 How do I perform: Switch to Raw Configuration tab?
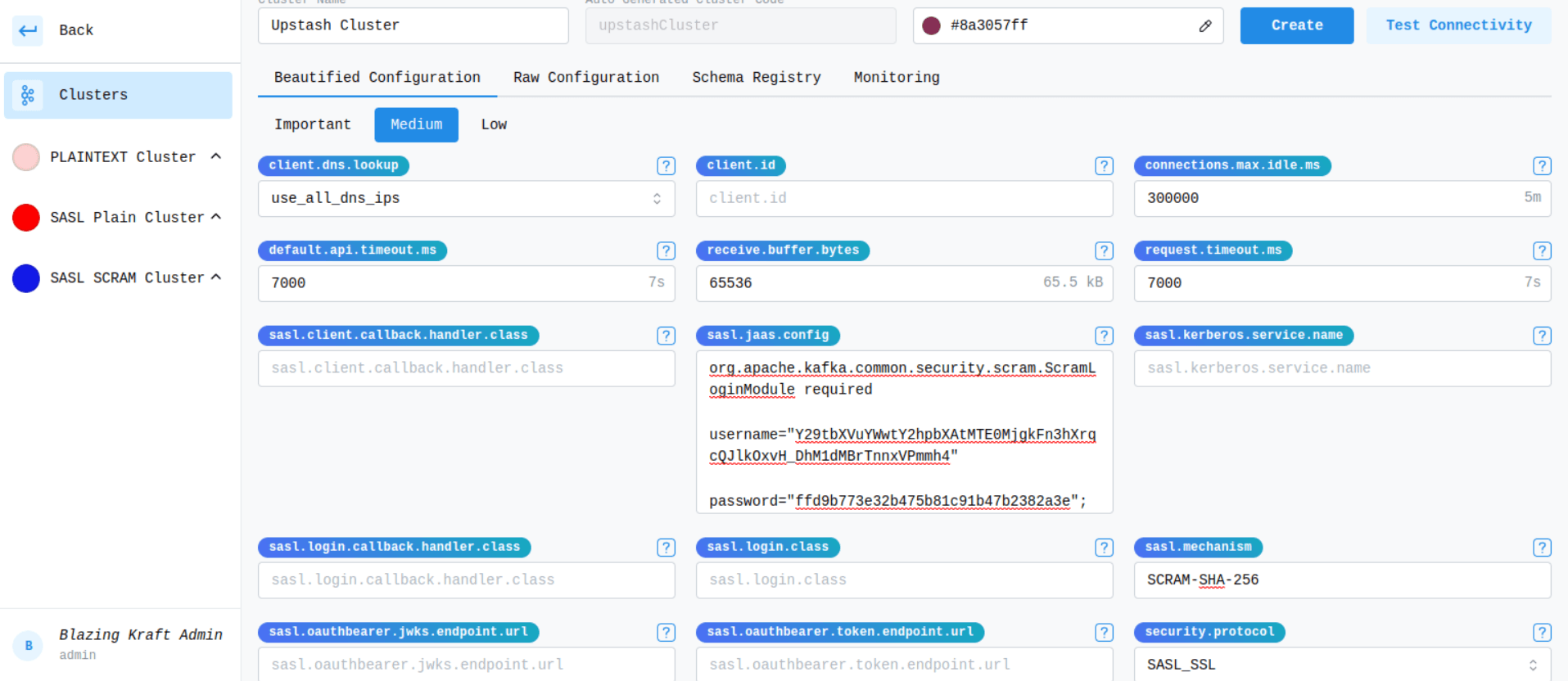[586, 77]
